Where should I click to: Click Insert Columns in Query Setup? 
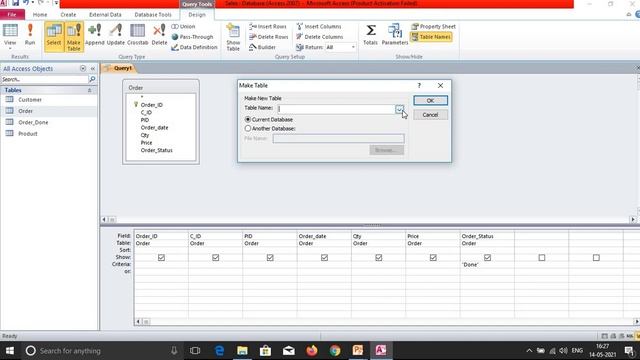319,26
